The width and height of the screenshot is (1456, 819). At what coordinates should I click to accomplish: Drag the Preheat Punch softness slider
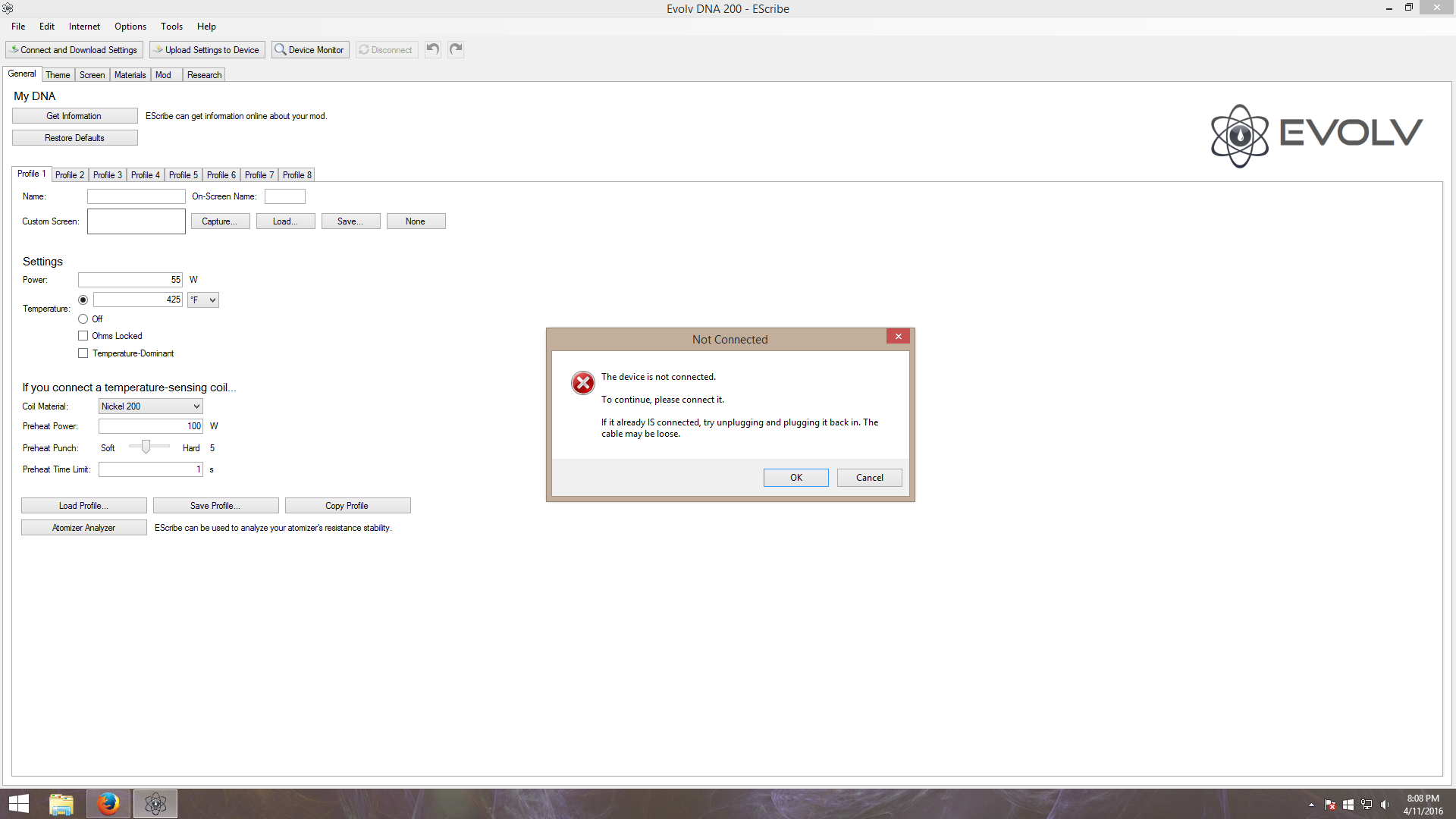[146, 446]
